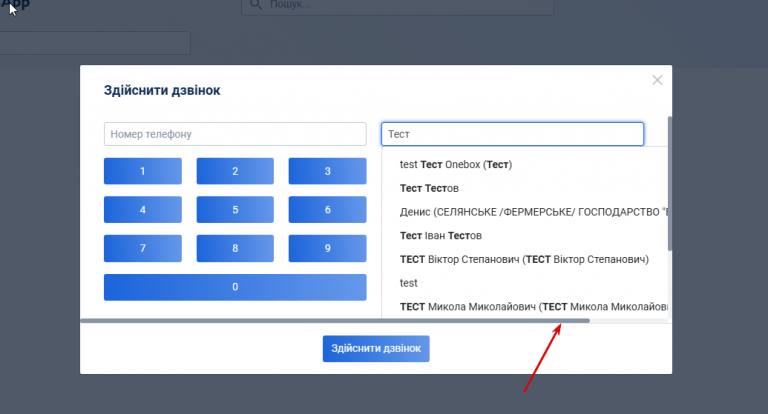Viewport: 768px width, 414px height.
Task: Tap keypad digit 4
Action: click(143, 210)
